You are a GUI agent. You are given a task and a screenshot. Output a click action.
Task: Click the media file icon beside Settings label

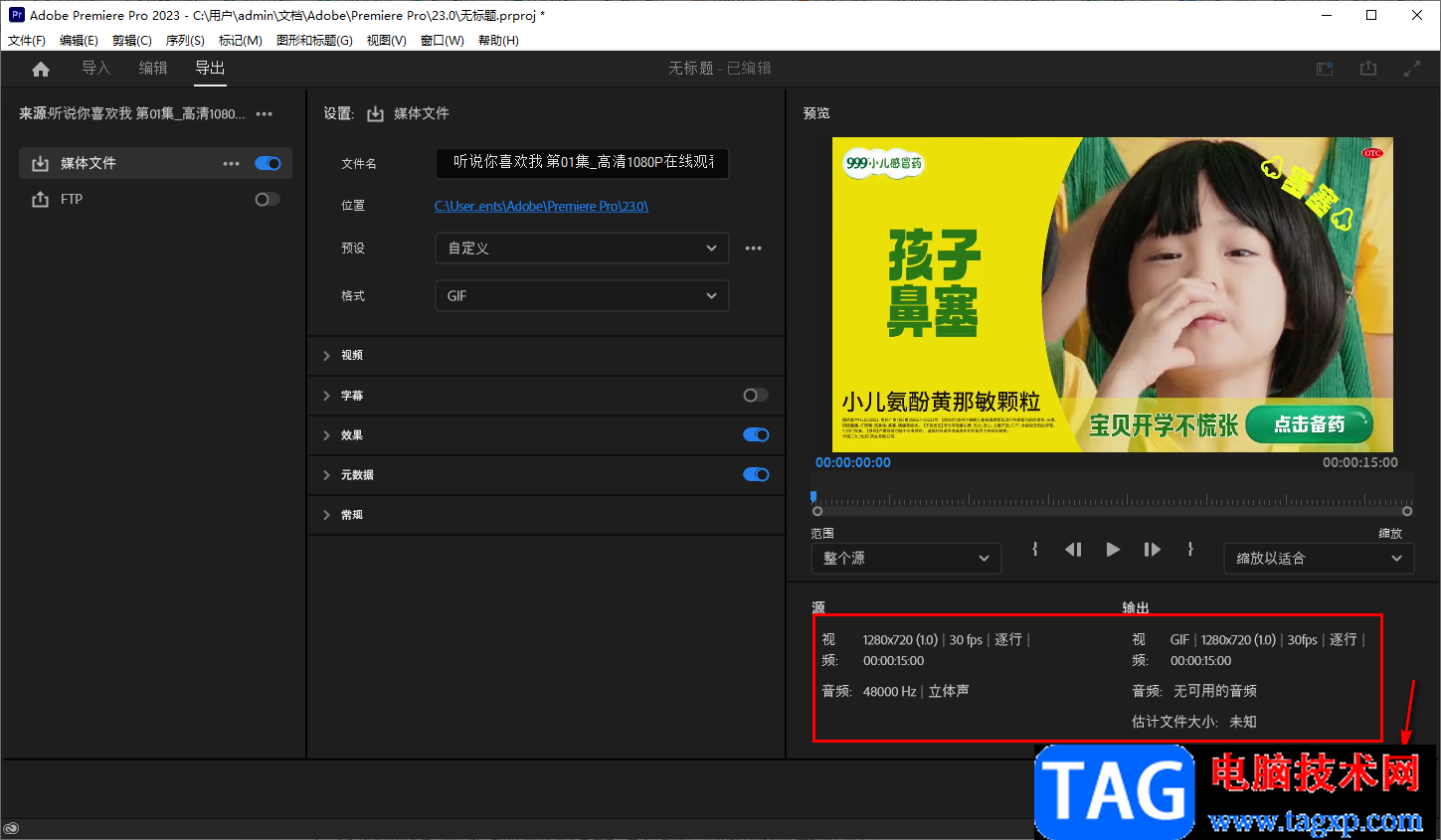(x=375, y=114)
